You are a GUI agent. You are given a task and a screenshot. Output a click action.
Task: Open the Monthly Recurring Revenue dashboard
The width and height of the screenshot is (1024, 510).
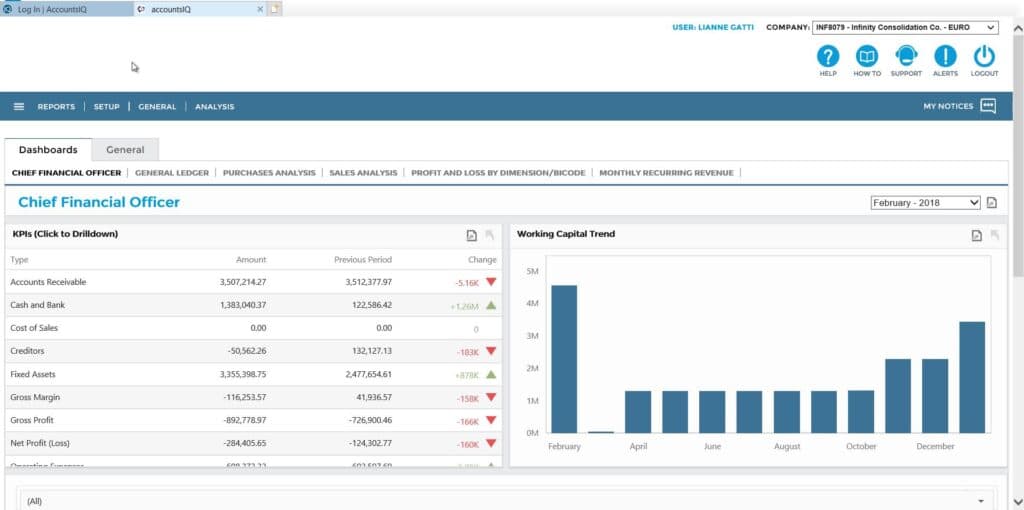click(666, 173)
